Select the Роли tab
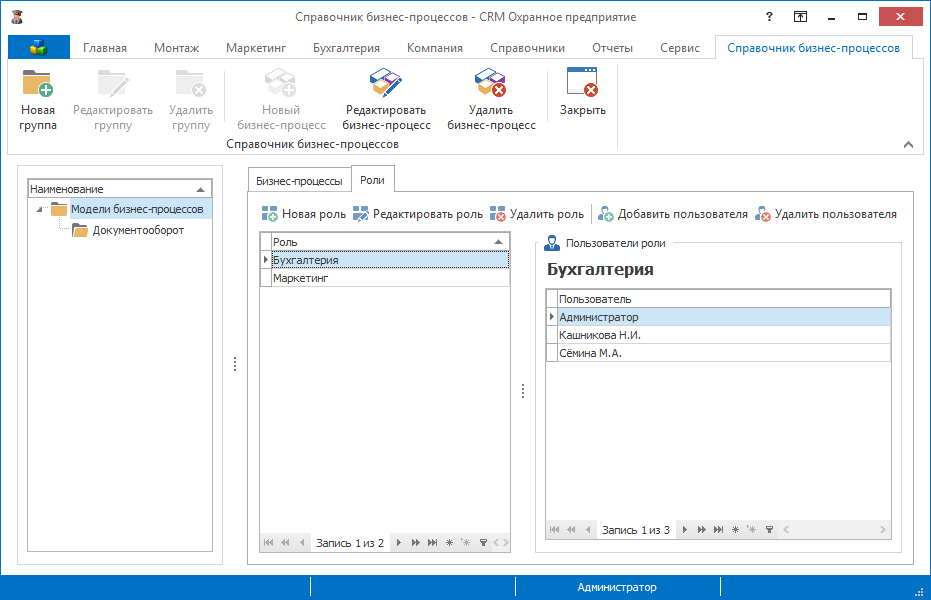Image resolution: width=931 pixels, height=600 pixels. coord(372,180)
